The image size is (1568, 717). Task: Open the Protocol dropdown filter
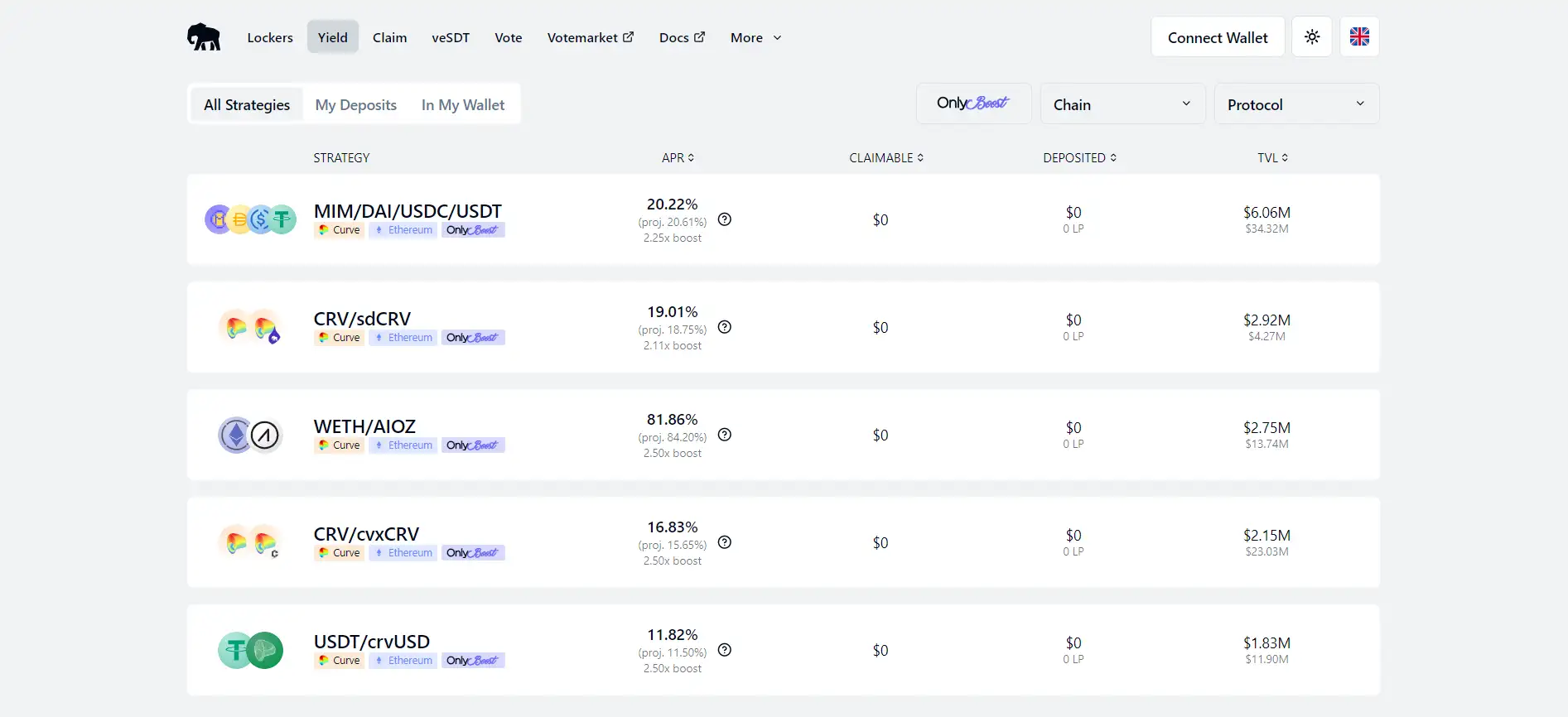click(1296, 104)
